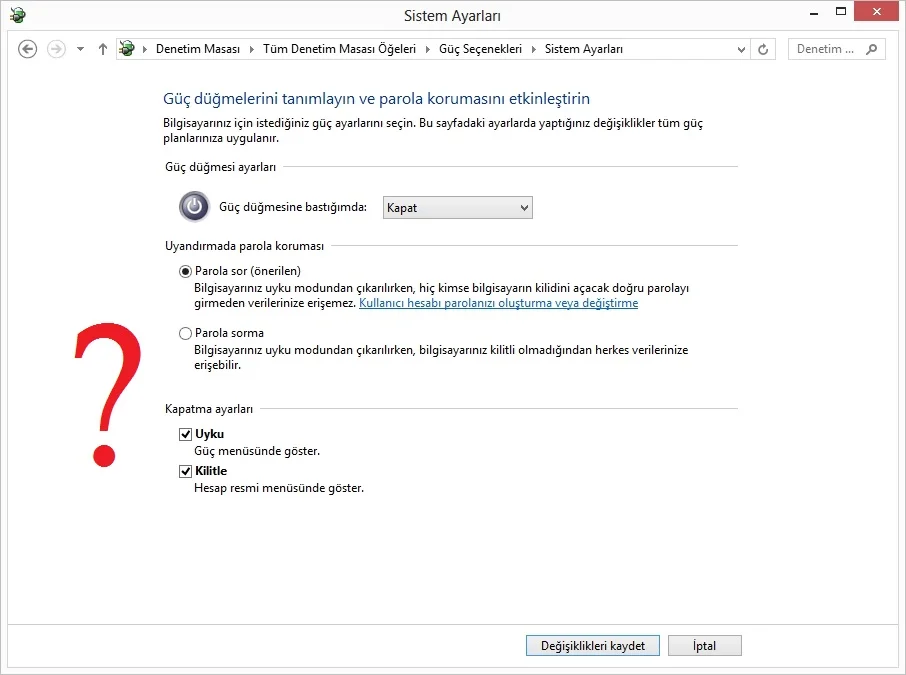Navigate to 'Güç Seçenekleri' breadcrumb
Image resolution: width=906 pixels, height=675 pixels.
480,49
